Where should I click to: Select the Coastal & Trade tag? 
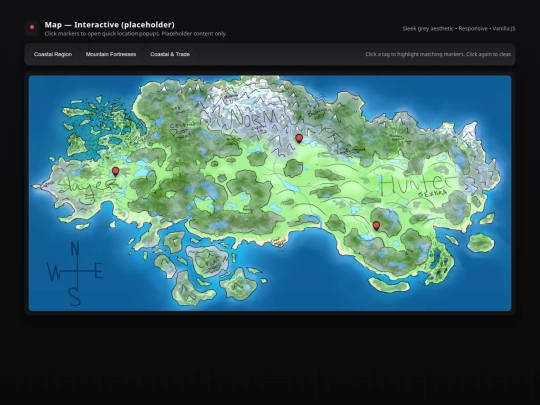170,54
